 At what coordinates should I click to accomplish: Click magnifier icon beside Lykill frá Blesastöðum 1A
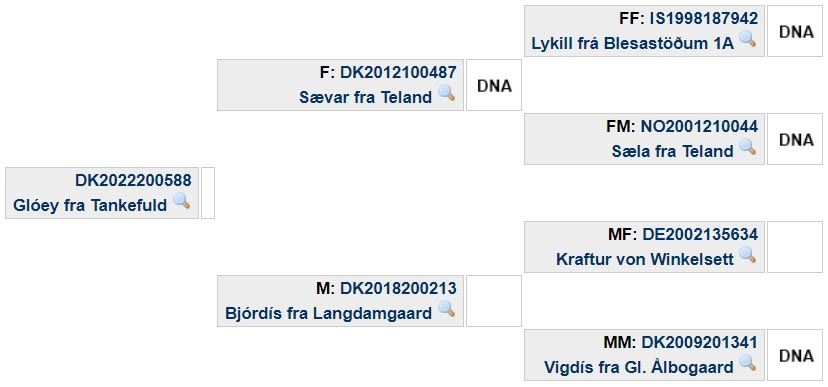pyautogui.click(x=748, y=39)
